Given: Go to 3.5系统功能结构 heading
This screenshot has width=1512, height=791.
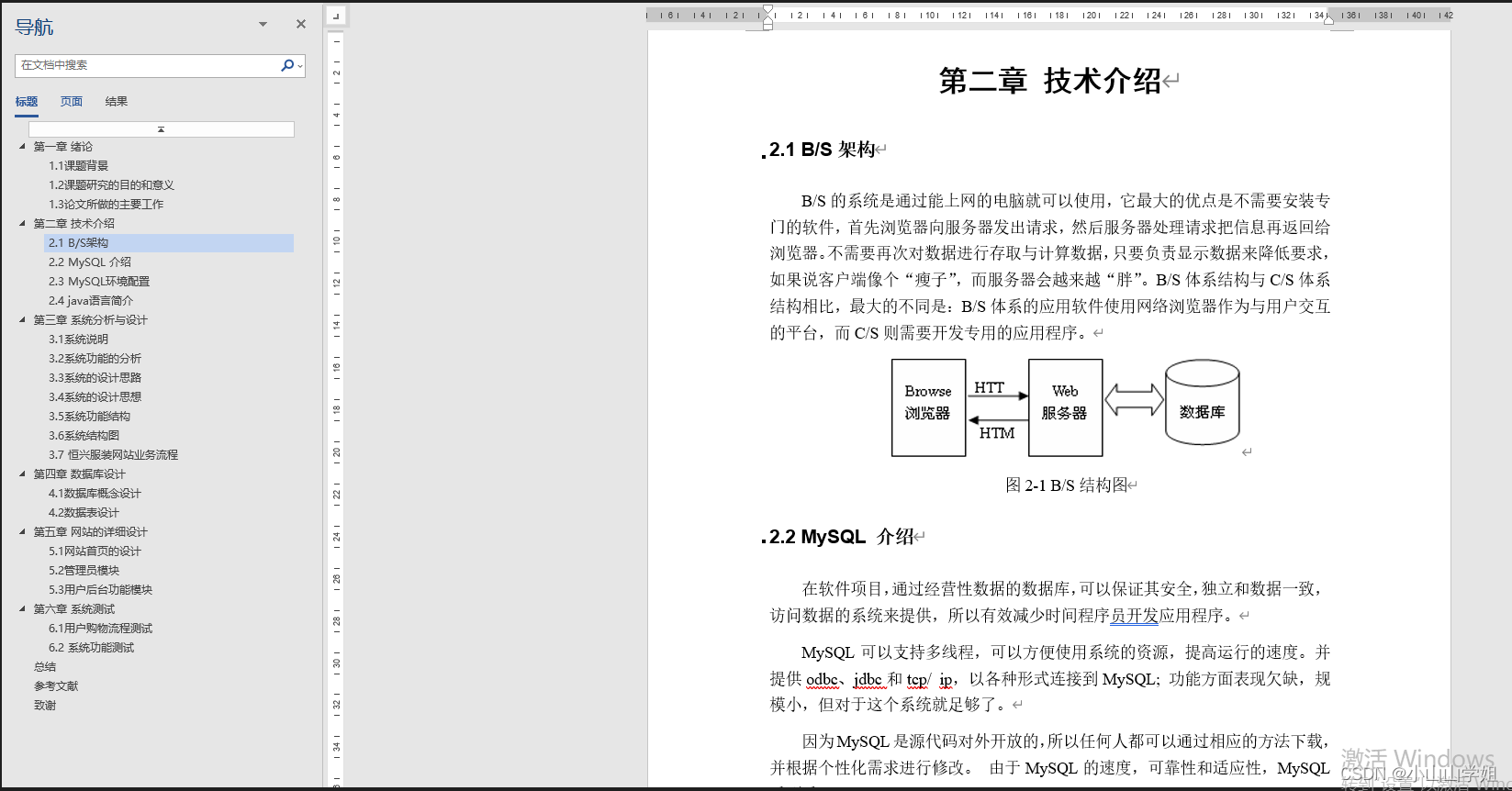Looking at the screenshot, I should [89, 417].
